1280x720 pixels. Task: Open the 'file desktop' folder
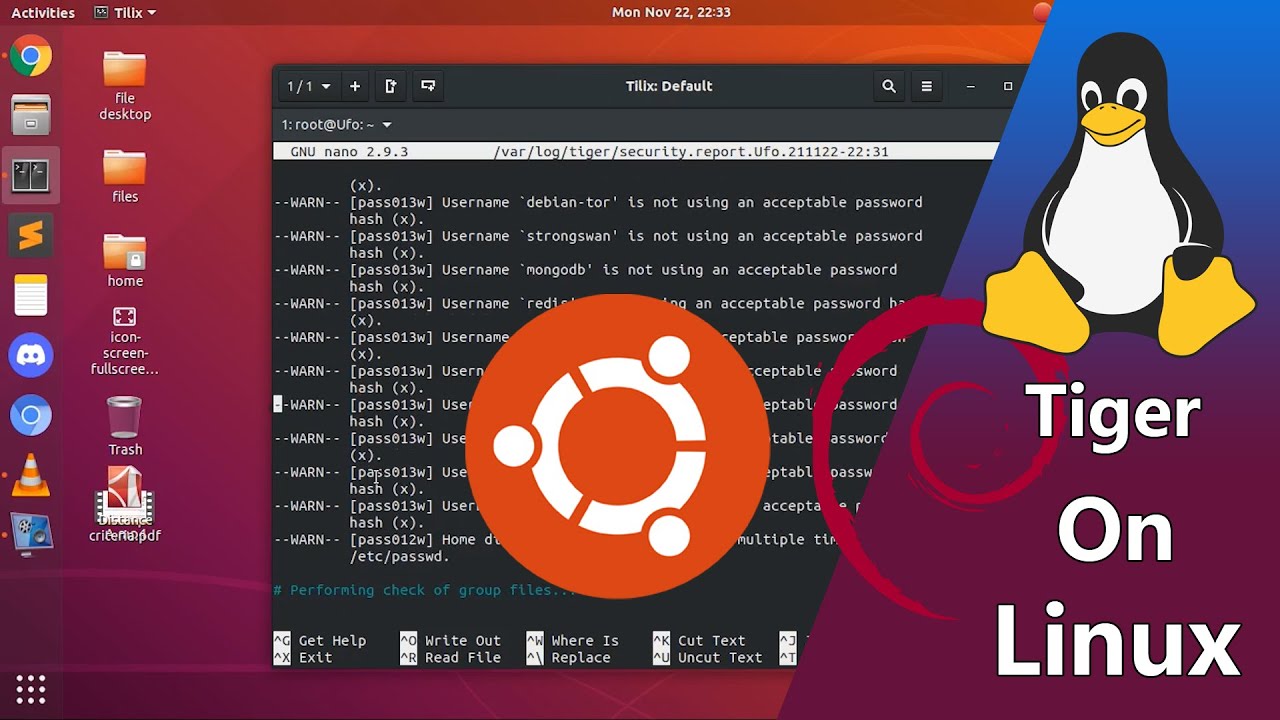pos(125,87)
